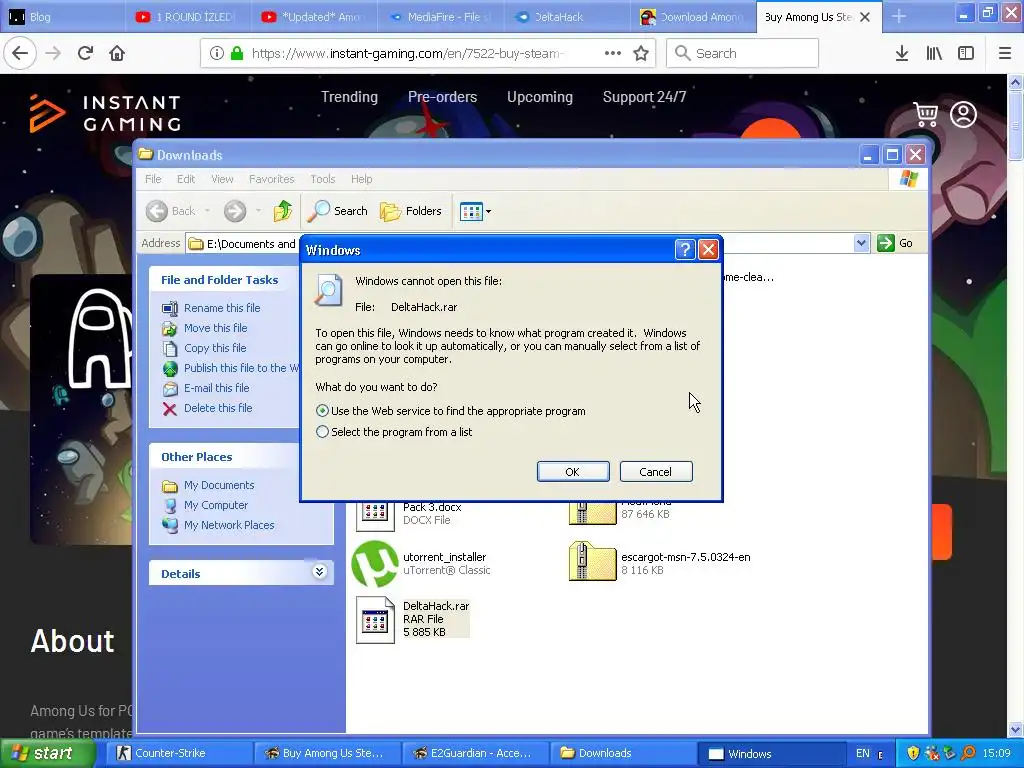The width and height of the screenshot is (1024, 768).
Task: Click Firefox search box
Action: pyautogui.click(x=743, y=53)
